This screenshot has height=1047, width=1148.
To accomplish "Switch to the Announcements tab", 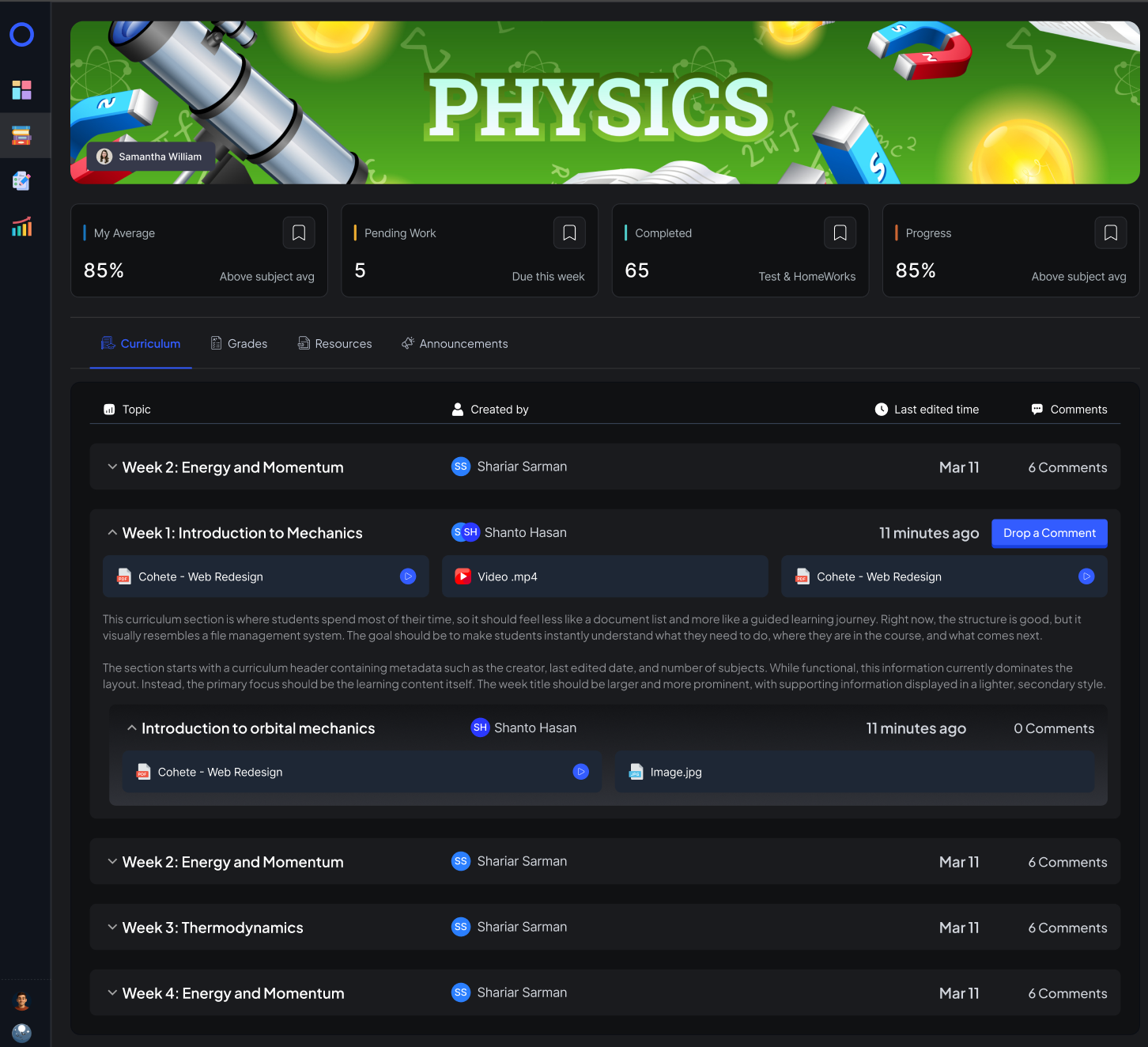I will coord(455,343).
